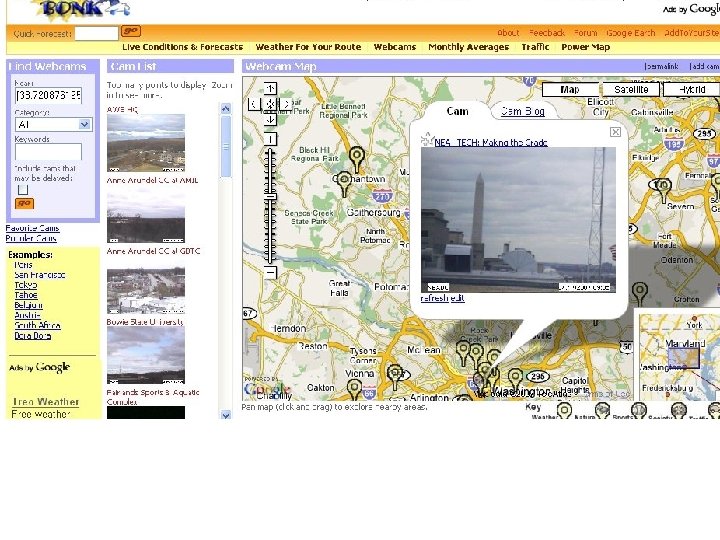Open the Forum link
This screenshot has height=540, width=720.
point(585,33)
